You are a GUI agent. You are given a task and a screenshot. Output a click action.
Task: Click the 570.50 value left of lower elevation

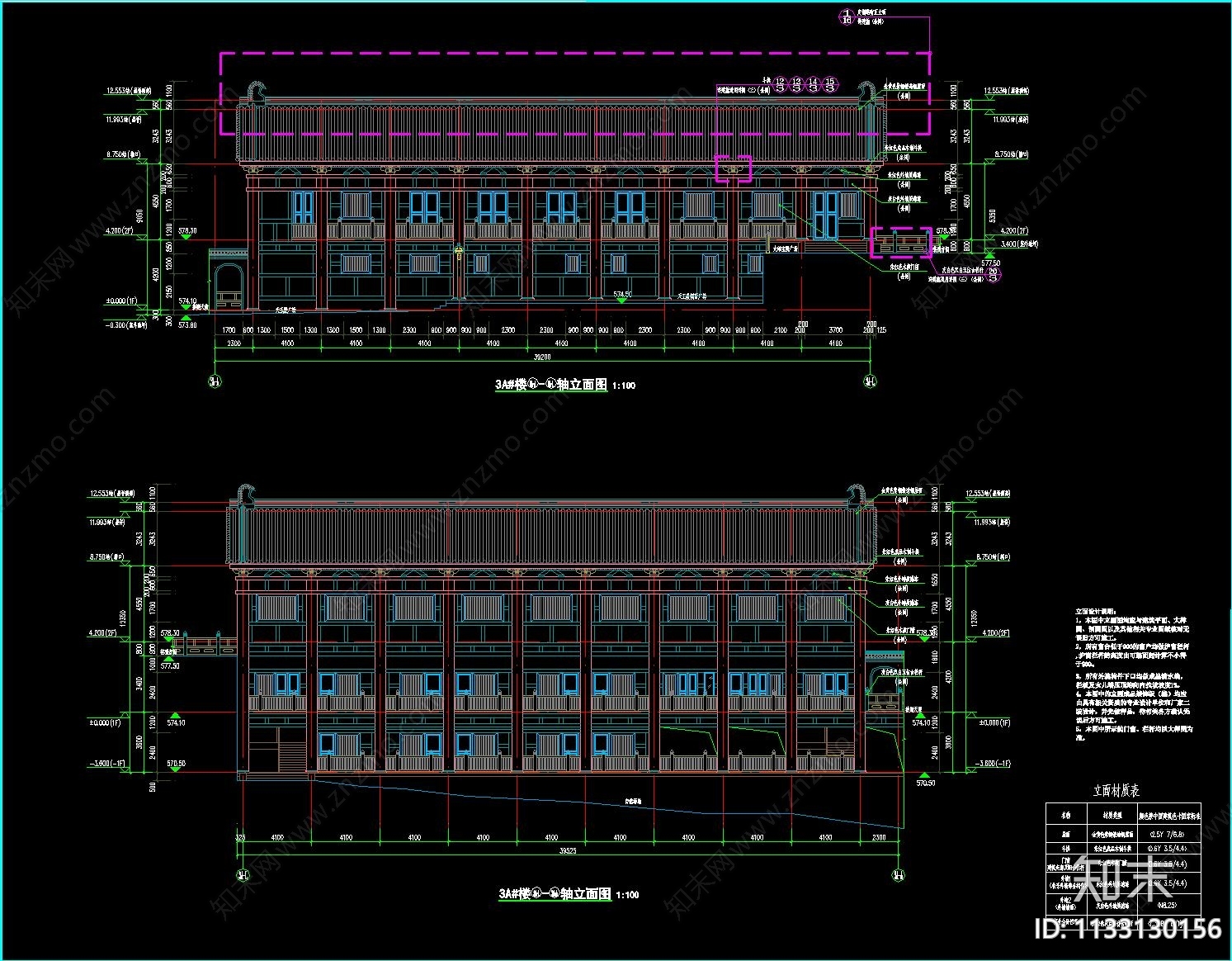(x=177, y=764)
